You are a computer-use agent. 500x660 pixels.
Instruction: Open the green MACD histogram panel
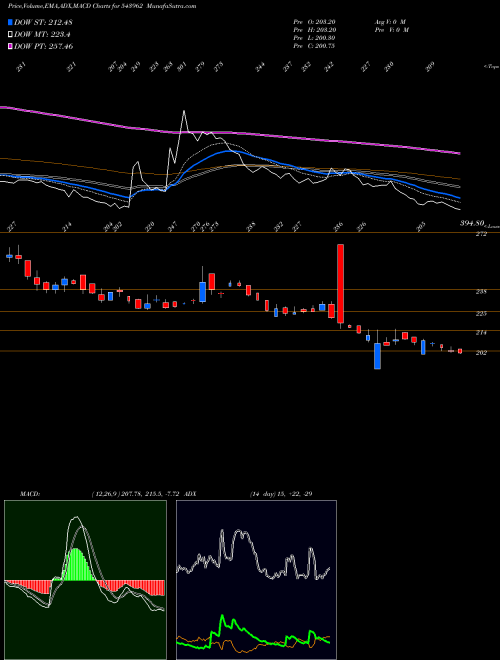point(85,580)
